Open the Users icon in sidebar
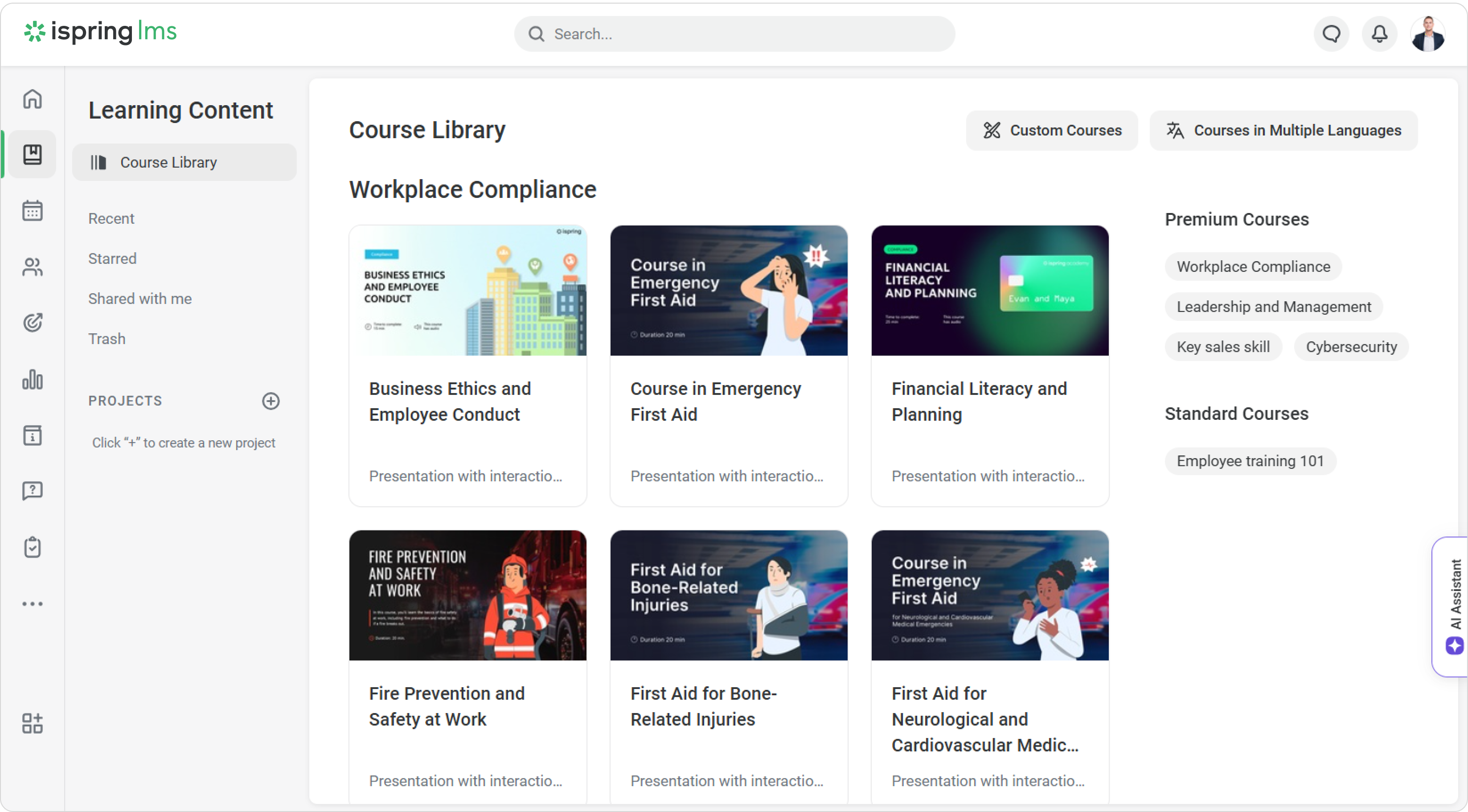1468x812 pixels. point(33,267)
